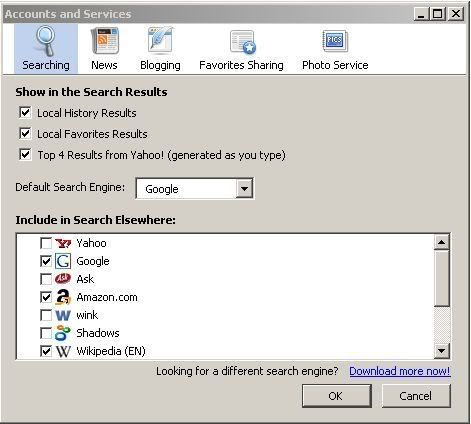Click the search engine list scrollbar thumb
471x424 pixels.
pos(442,279)
